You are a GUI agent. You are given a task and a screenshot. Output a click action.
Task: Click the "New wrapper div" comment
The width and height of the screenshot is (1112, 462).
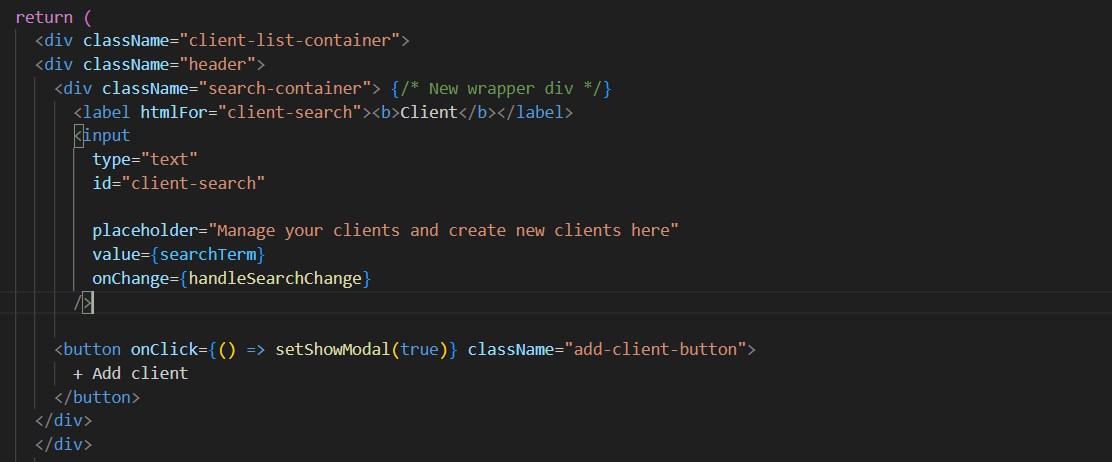pos(500,89)
